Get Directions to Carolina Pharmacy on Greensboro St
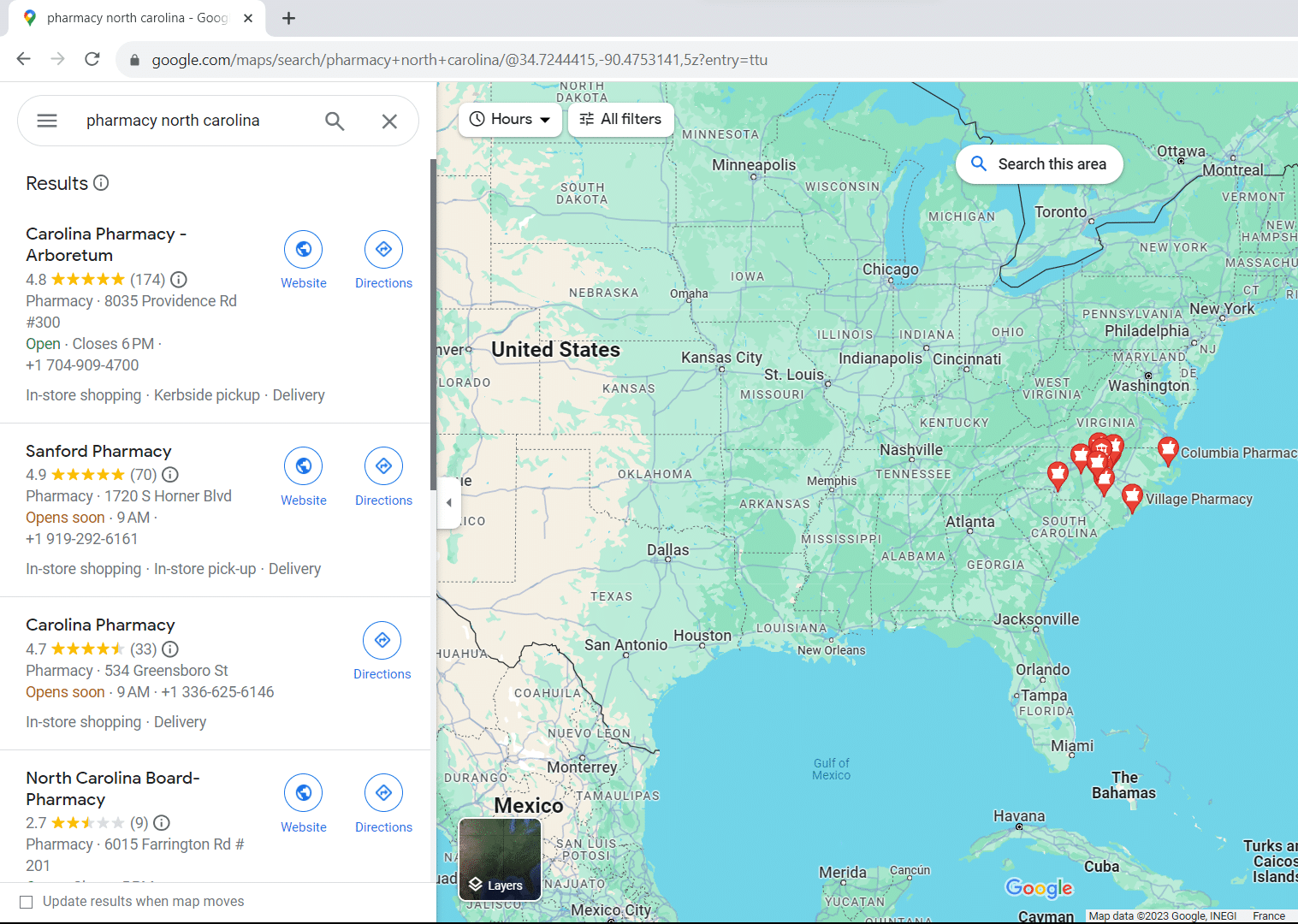The image size is (1298, 924). (x=382, y=641)
